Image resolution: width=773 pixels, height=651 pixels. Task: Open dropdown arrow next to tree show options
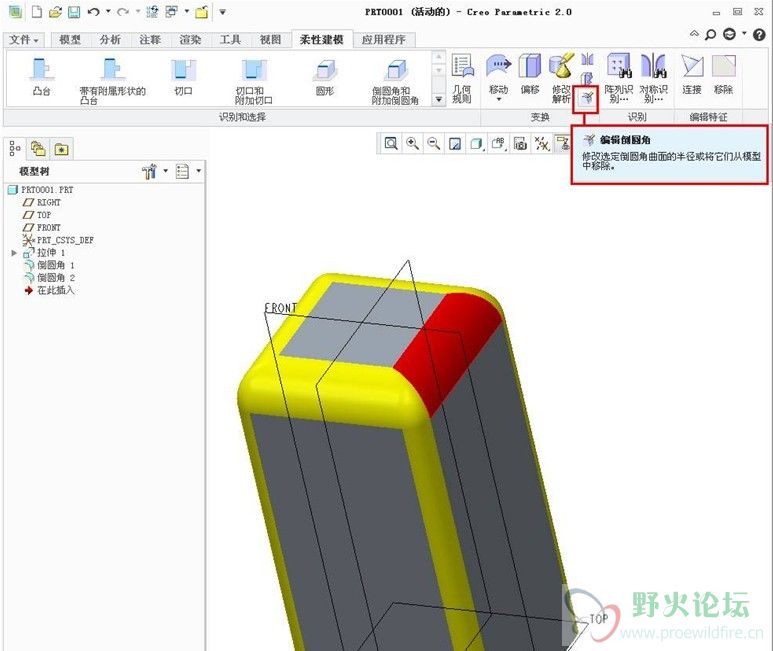(x=199, y=171)
